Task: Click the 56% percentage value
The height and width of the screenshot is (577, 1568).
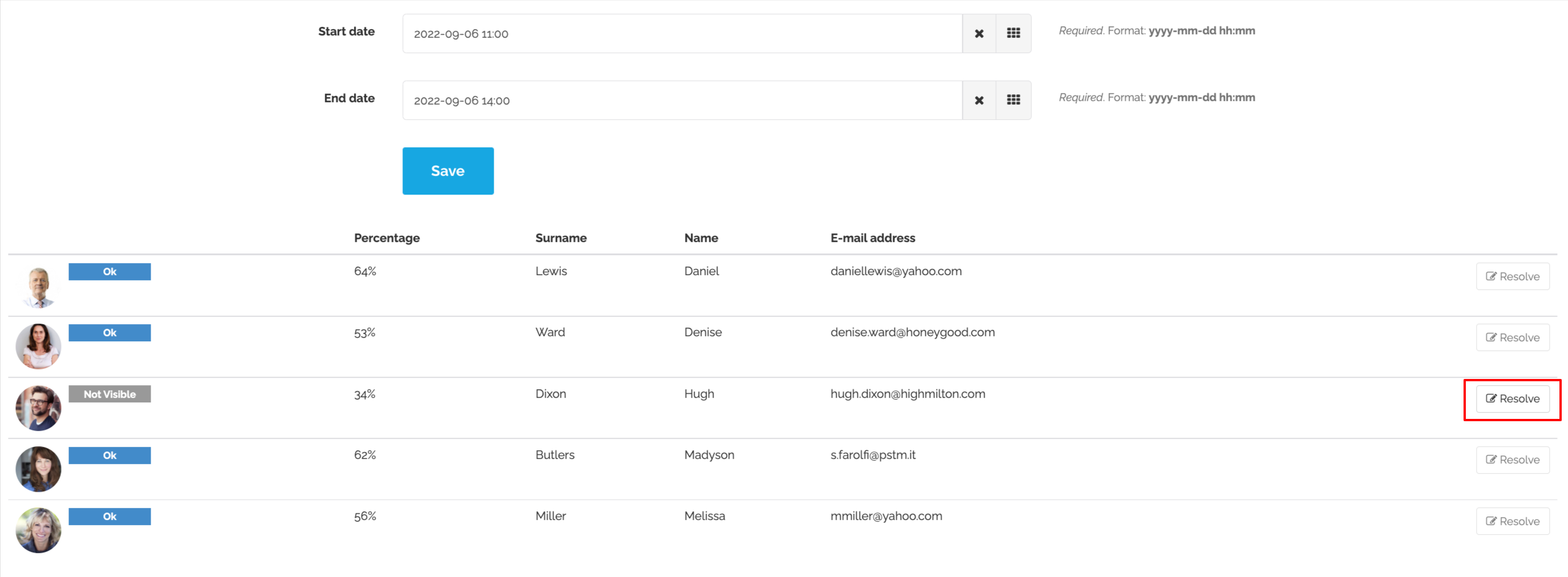Action: click(x=365, y=516)
